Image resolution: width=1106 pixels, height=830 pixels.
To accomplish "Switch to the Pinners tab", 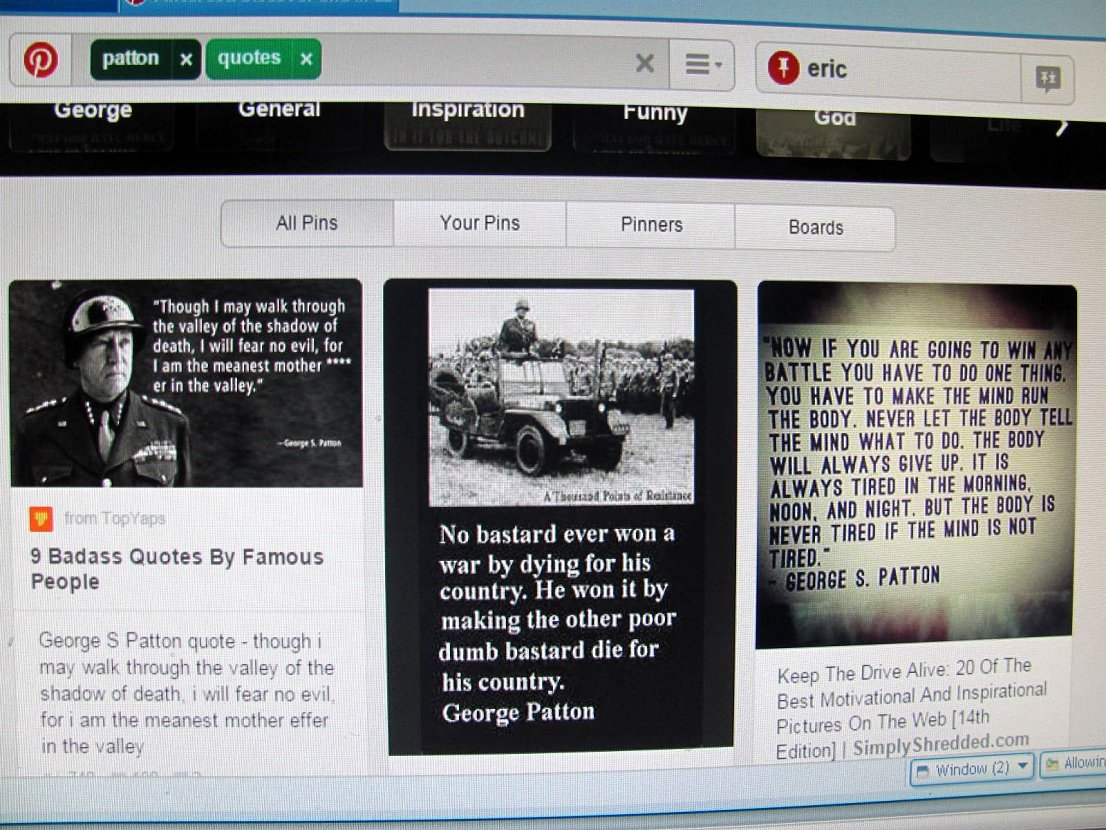I will coord(651,226).
